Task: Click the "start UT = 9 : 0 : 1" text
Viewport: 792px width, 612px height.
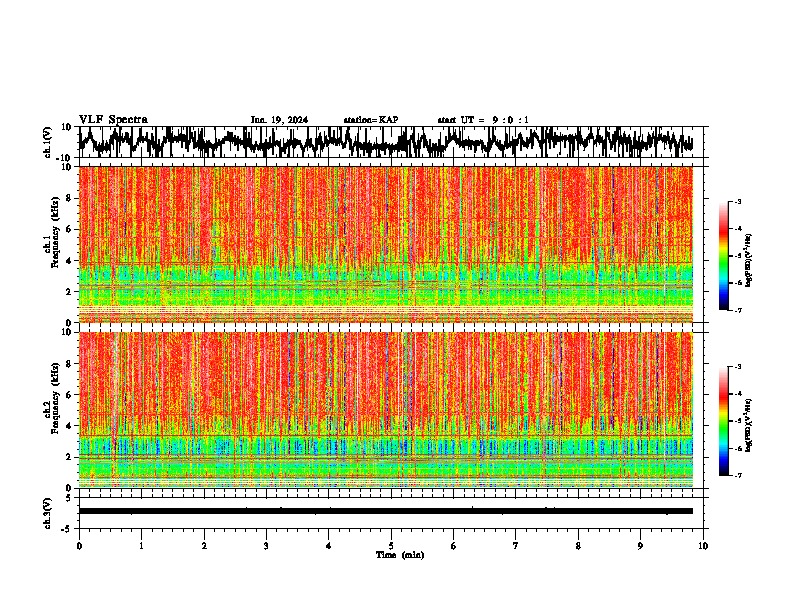Action: (483, 120)
